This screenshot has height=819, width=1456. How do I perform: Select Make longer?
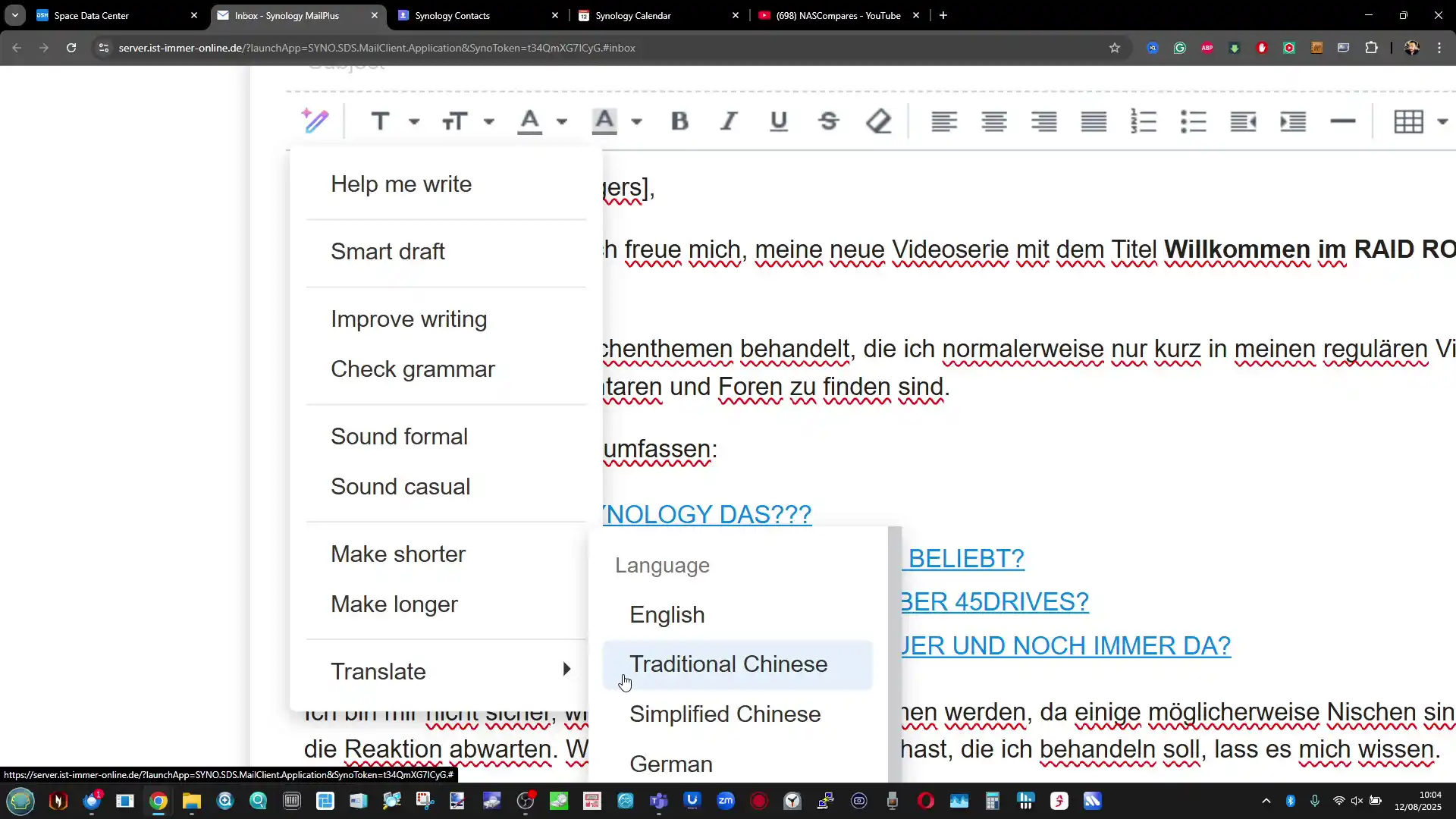pyautogui.click(x=446, y=604)
